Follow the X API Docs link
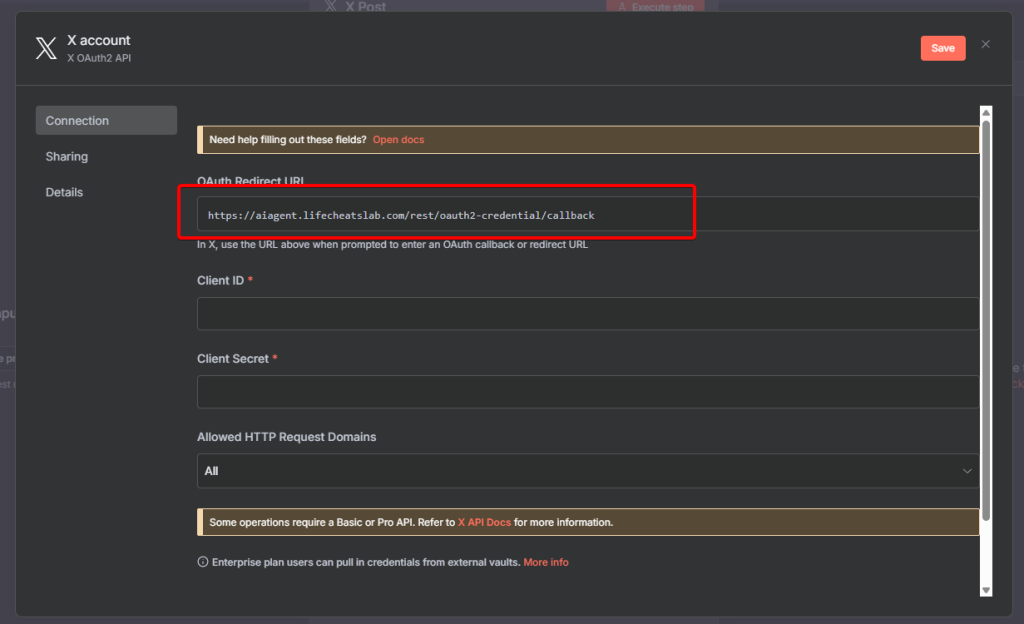This screenshot has height=624, width=1024. [484, 523]
